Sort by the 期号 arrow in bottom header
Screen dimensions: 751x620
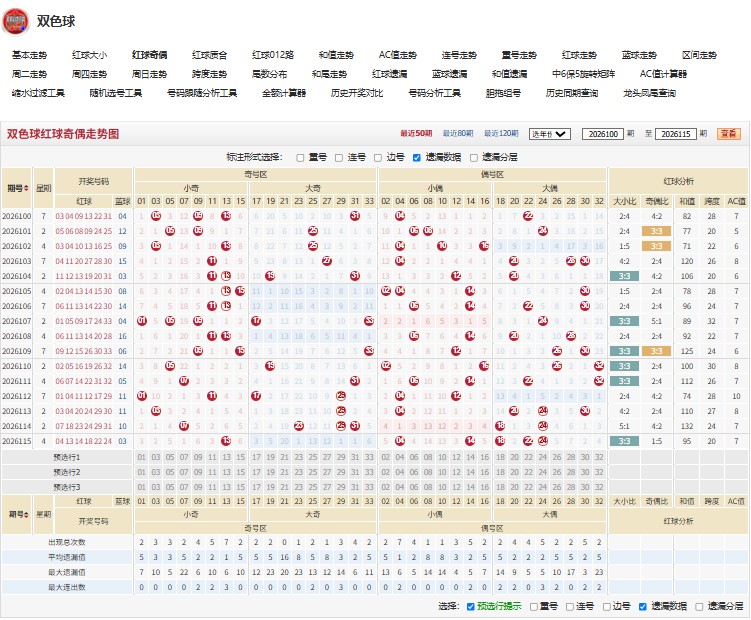click(x=26, y=515)
